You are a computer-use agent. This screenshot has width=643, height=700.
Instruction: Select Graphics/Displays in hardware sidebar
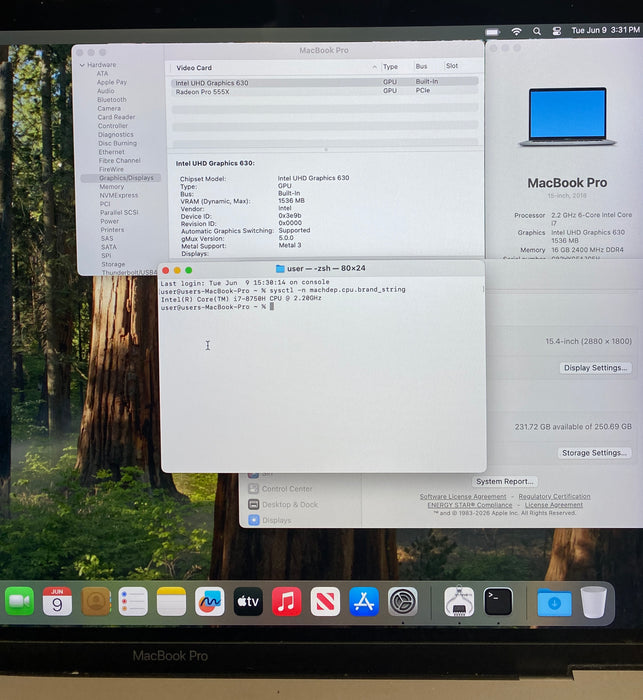coord(121,178)
